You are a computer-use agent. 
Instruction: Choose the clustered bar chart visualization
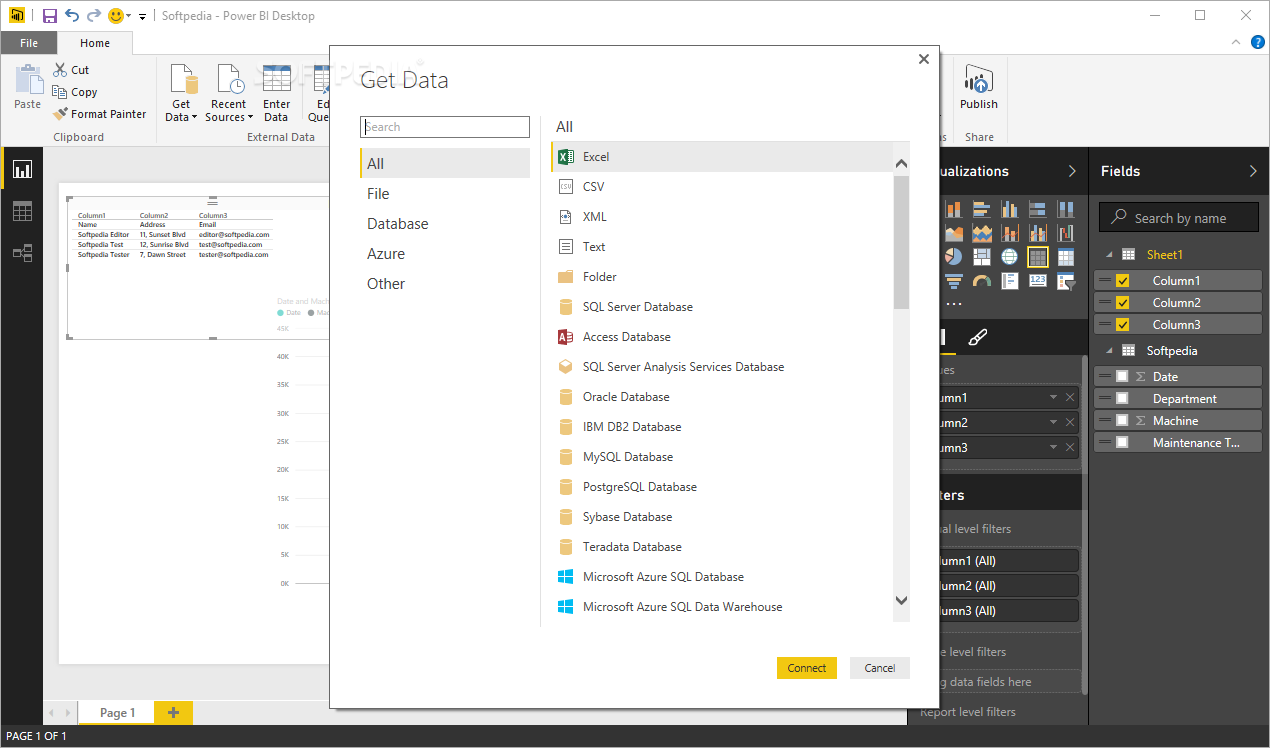(982, 209)
